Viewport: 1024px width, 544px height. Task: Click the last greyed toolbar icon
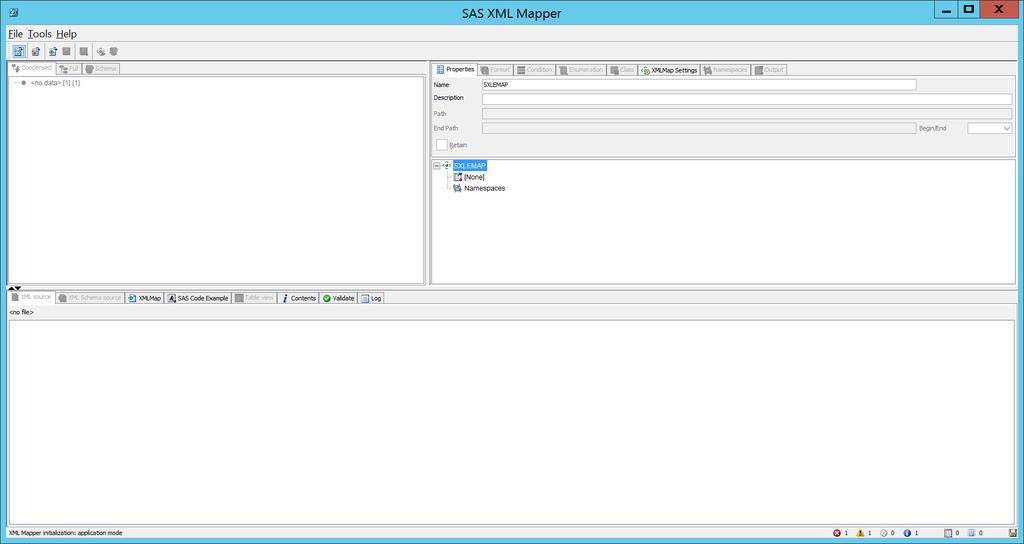click(x=114, y=51)
